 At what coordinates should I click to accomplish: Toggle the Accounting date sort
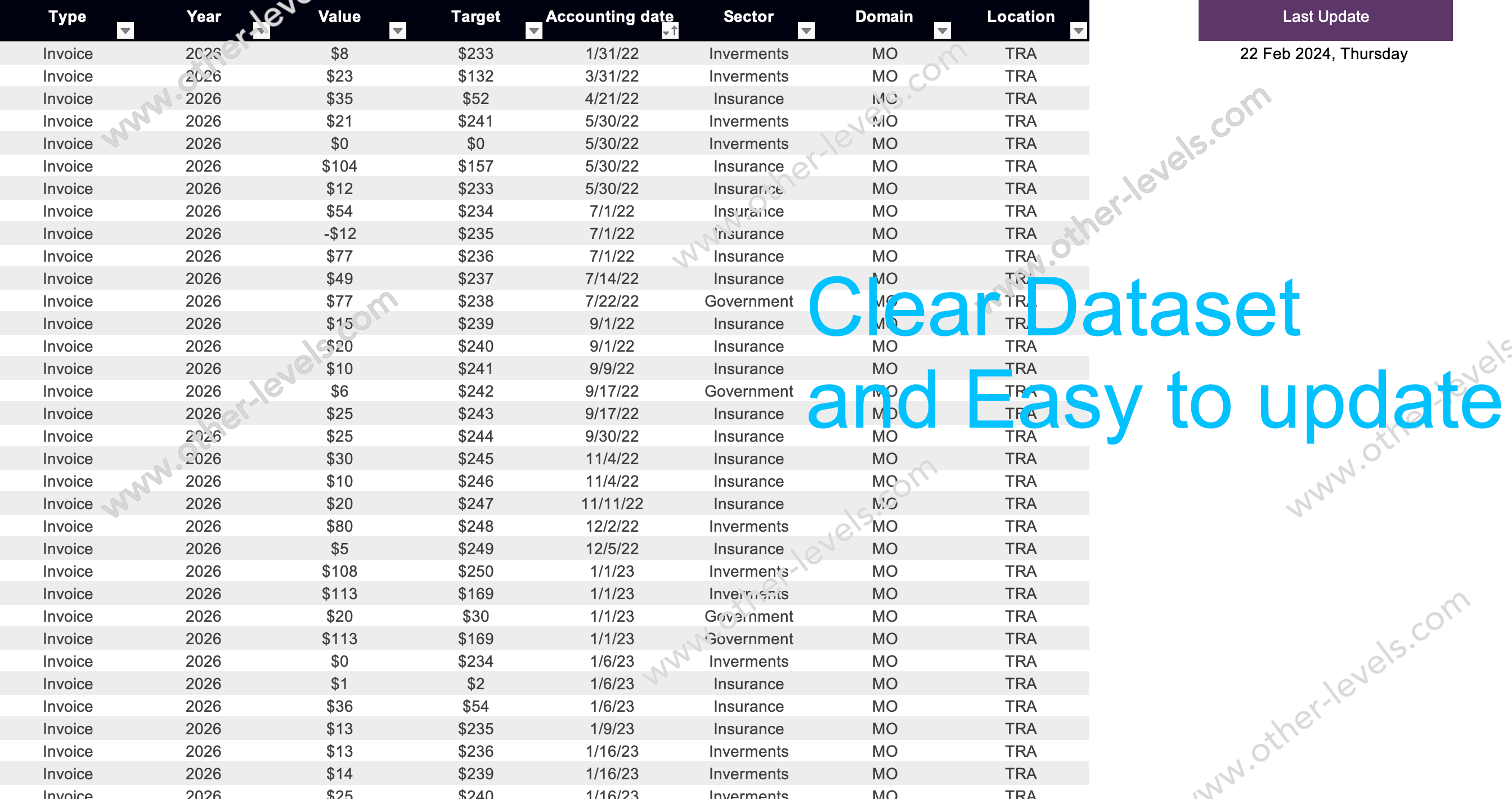pos(669,30)
